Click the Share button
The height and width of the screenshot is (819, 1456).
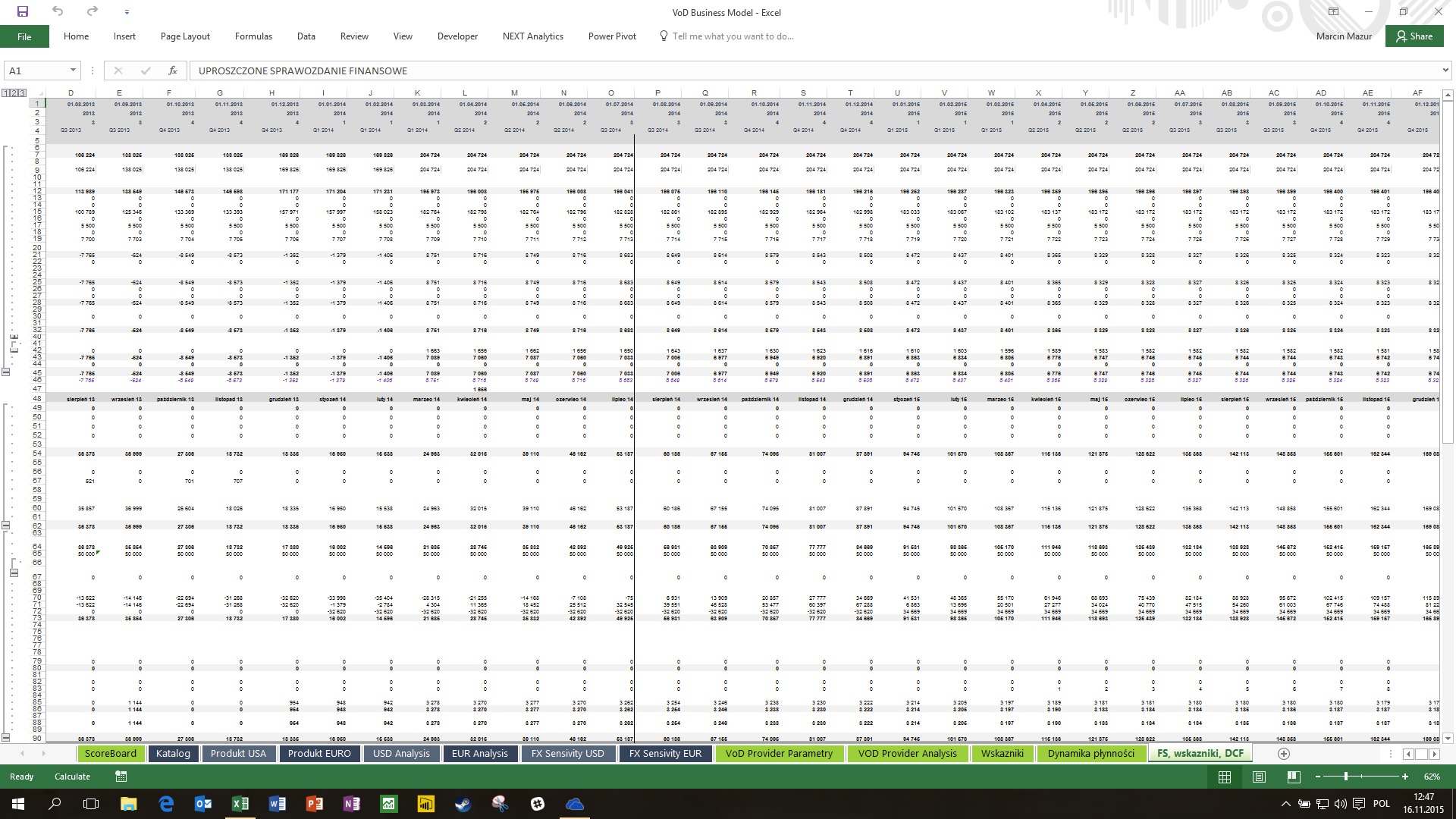coord(1414,36)
